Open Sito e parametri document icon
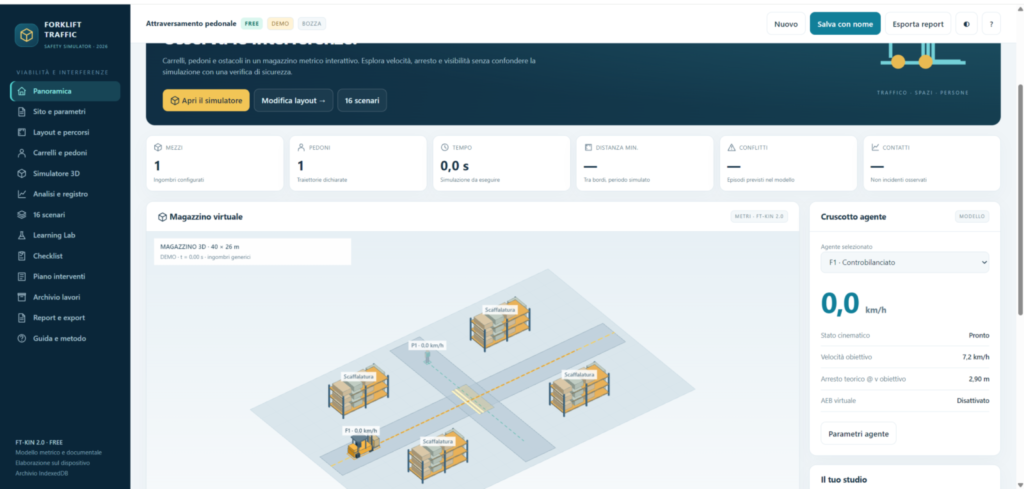This screenshot has width=1024, height=489. point(22,112)
